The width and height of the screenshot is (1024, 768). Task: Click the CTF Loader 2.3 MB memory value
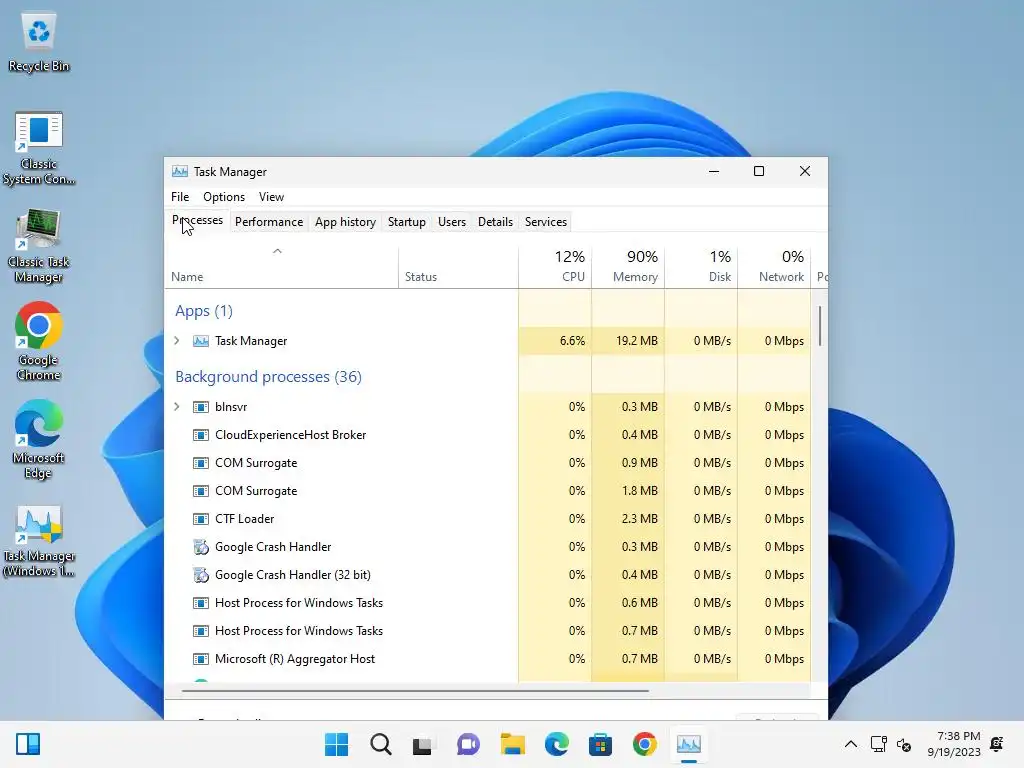click(x=639, y=519)
